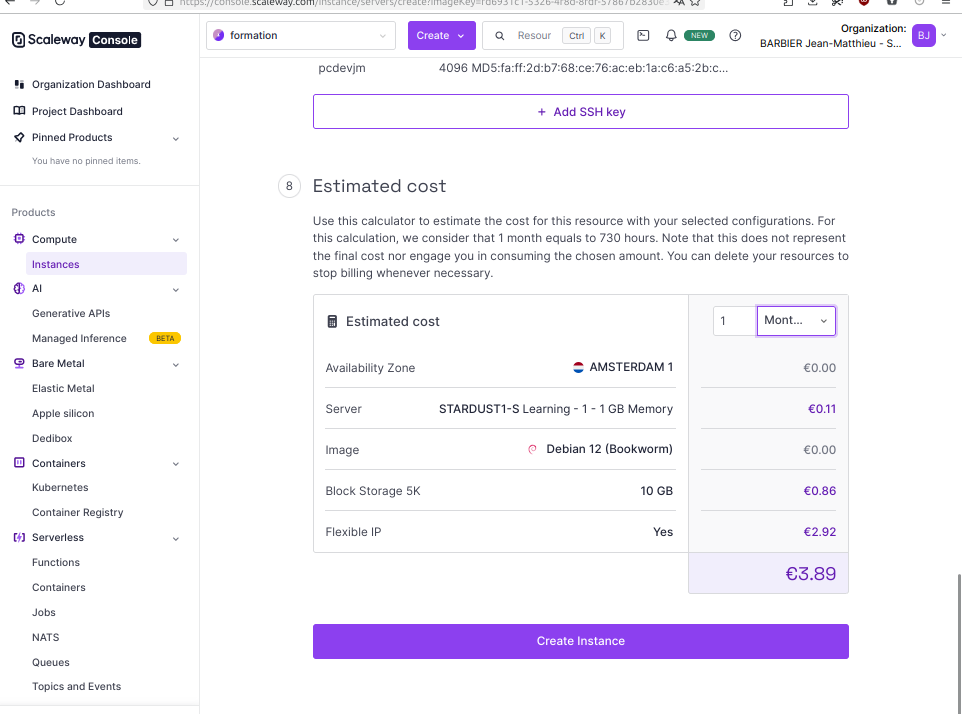Viewport: 962px width, 714px height.
Task: Open the help question mark icon
Action: pos(735,36)
